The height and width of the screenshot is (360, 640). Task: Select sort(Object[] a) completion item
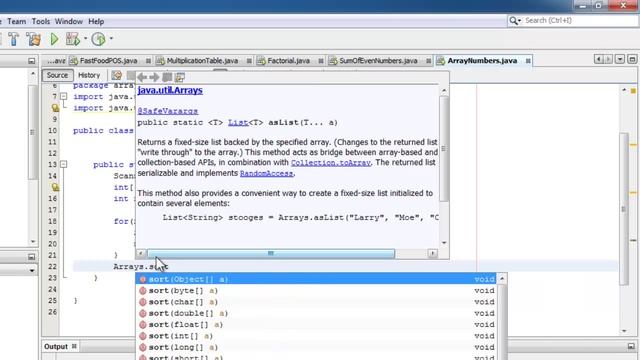(316, 279)
